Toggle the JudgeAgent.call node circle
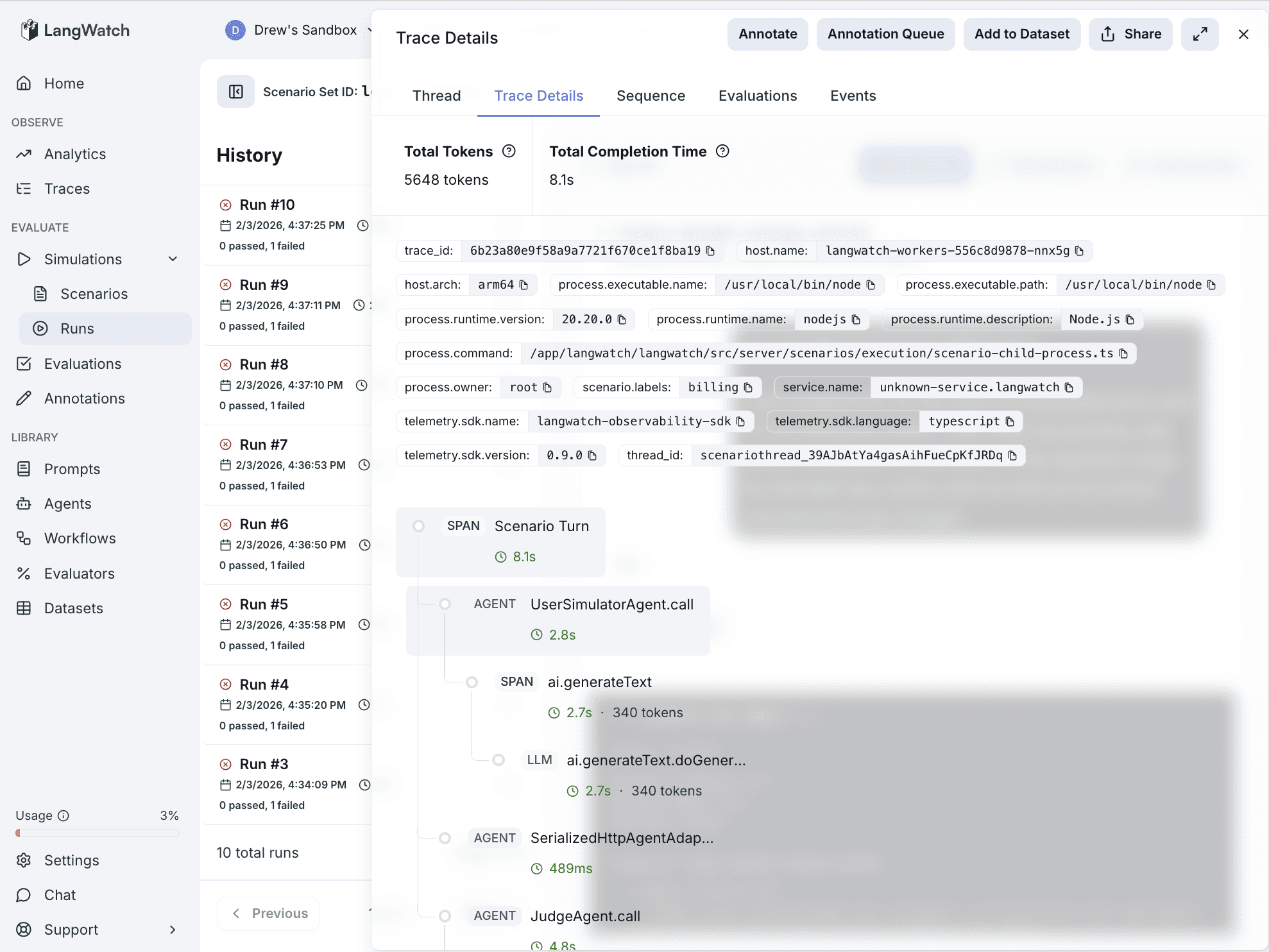Image resolution: width=1269 pixels, height=952 pixels. [x=445, y=916]
